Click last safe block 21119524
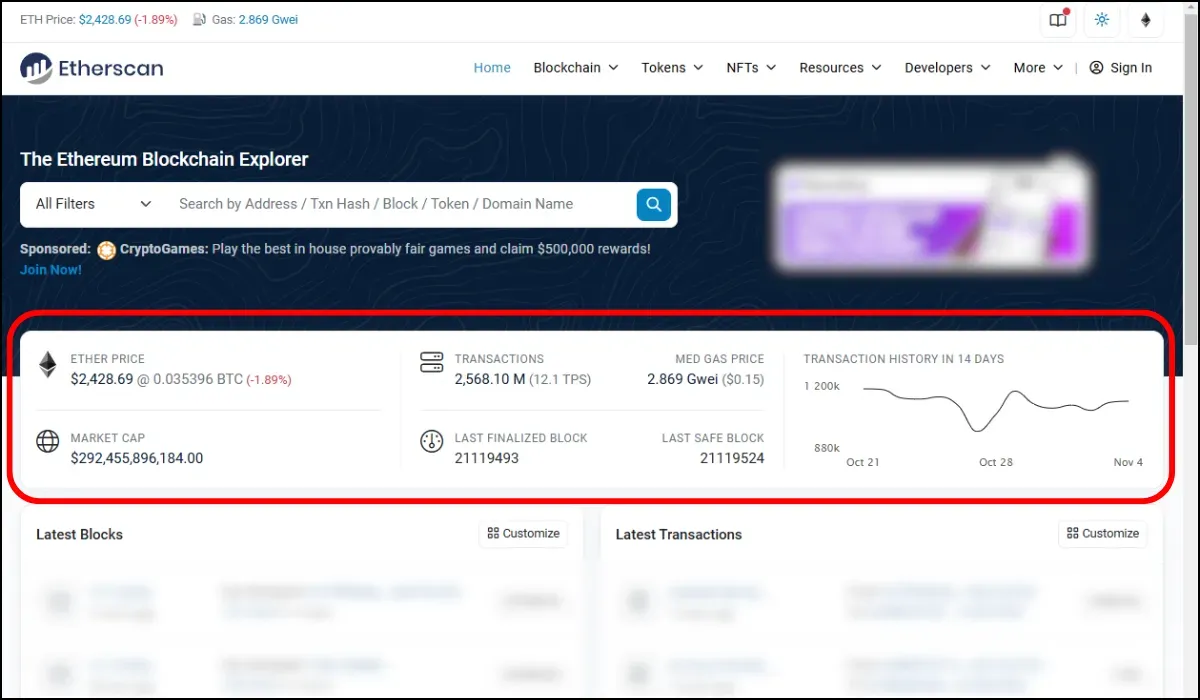Viewport: 1200px width, 700px height. [x=732, y=459]
